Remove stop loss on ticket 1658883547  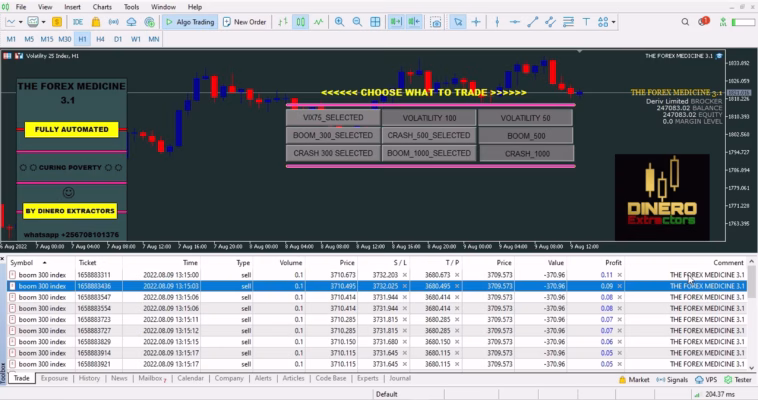405,297
